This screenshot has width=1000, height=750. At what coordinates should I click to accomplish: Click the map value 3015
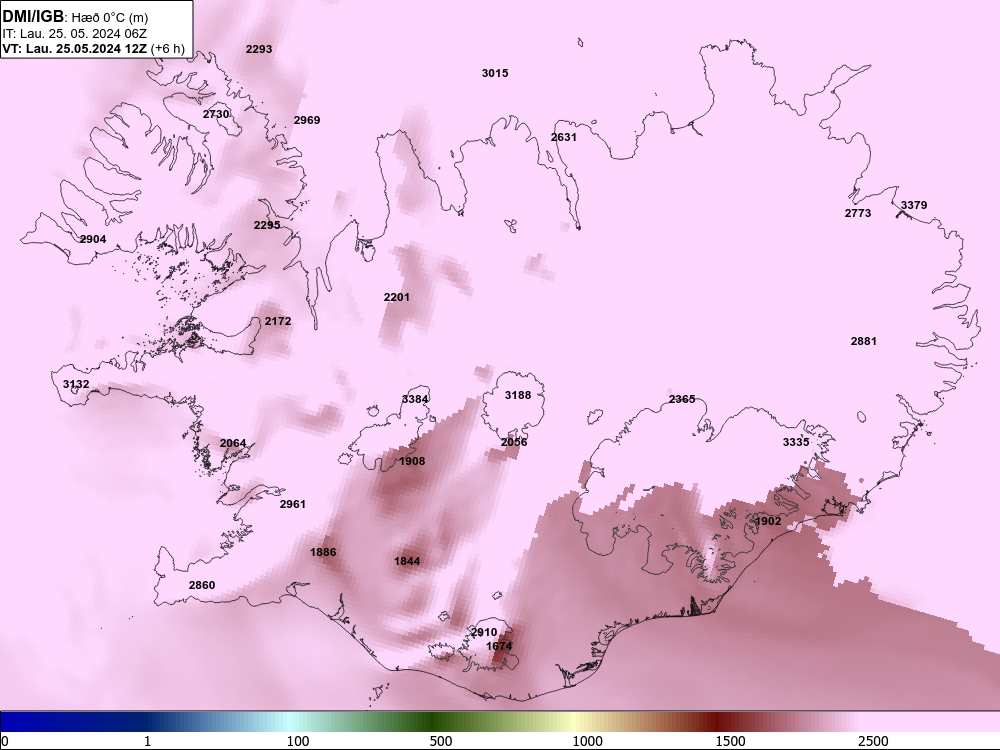point(495,73)
